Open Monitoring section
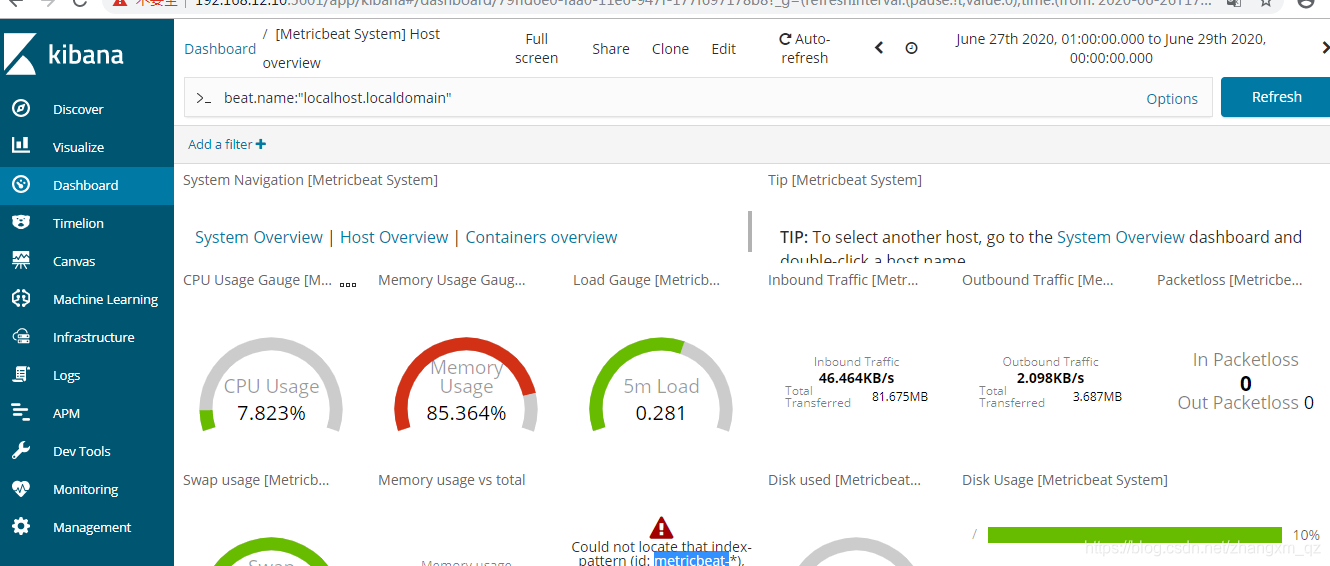The image size is (1330, 566). coord(85,489)
